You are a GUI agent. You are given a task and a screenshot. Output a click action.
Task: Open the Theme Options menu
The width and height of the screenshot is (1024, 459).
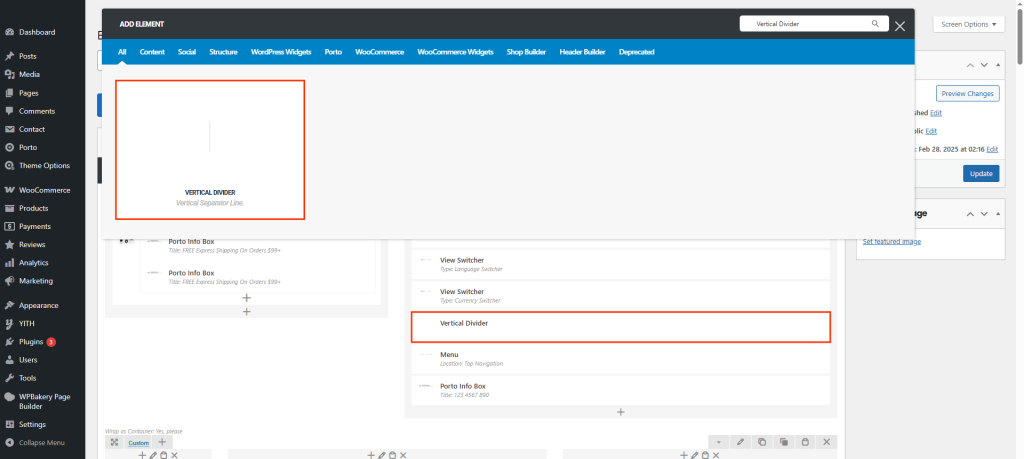click(x=44, y=165)
